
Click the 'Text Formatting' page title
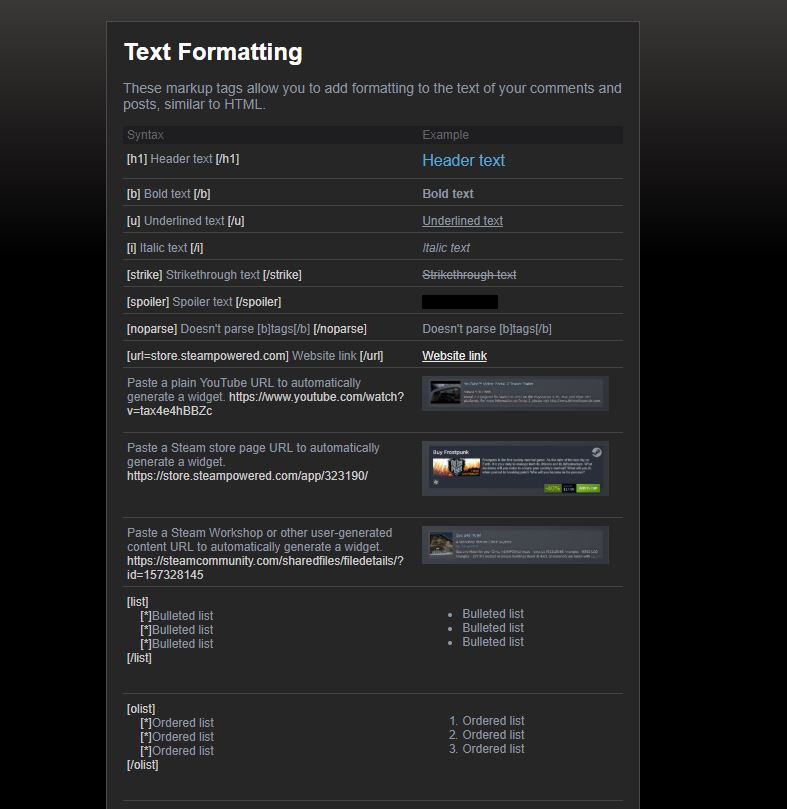[213, 52]
